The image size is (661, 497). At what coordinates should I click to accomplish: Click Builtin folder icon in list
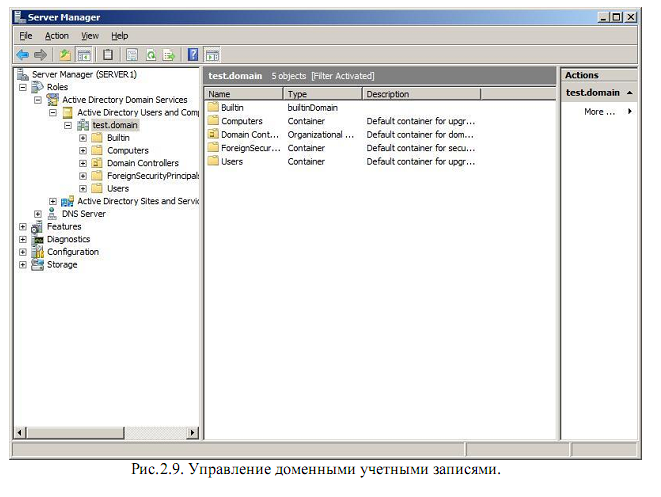[213, 107]
